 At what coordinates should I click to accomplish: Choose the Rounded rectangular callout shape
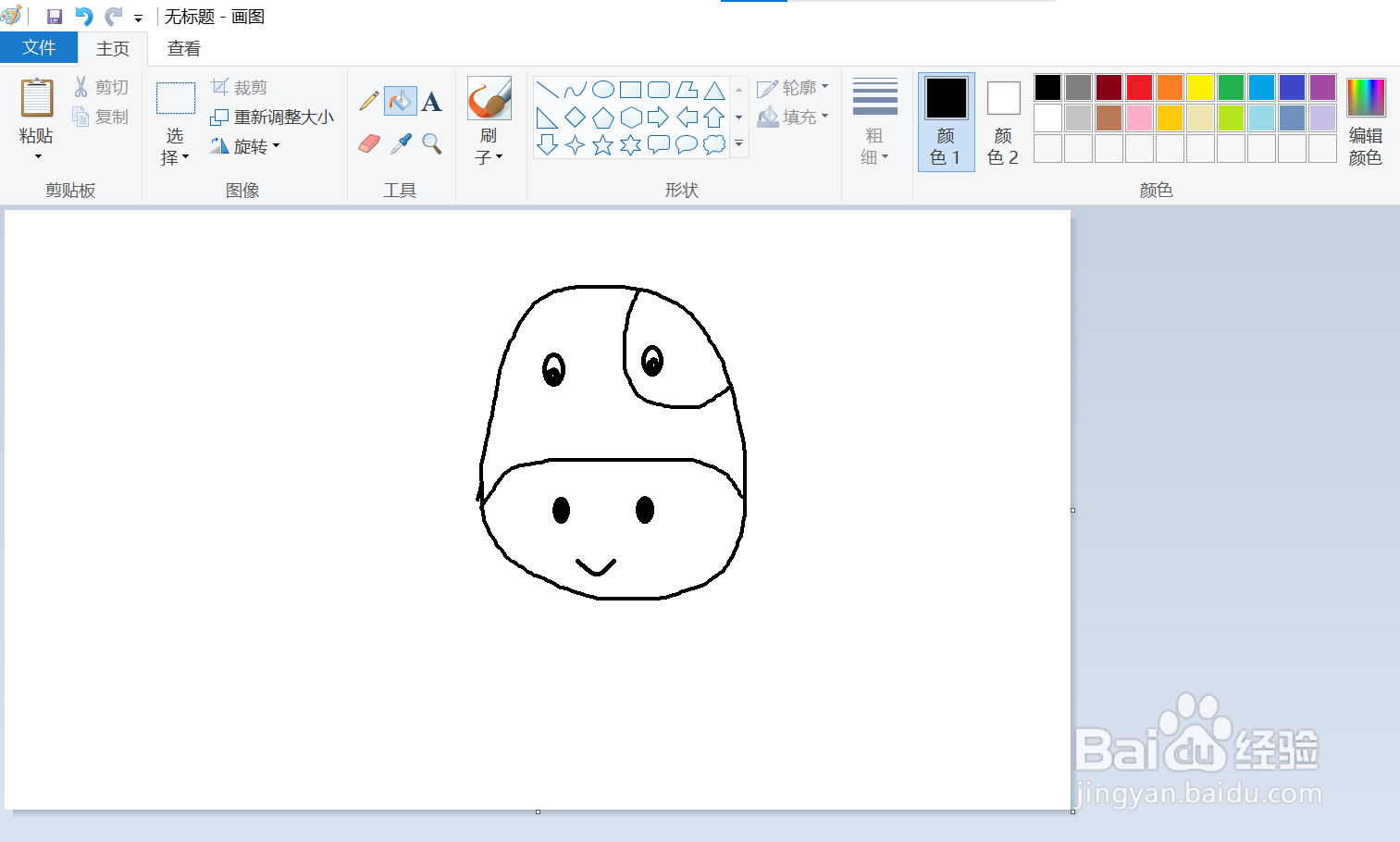[659, 144]
